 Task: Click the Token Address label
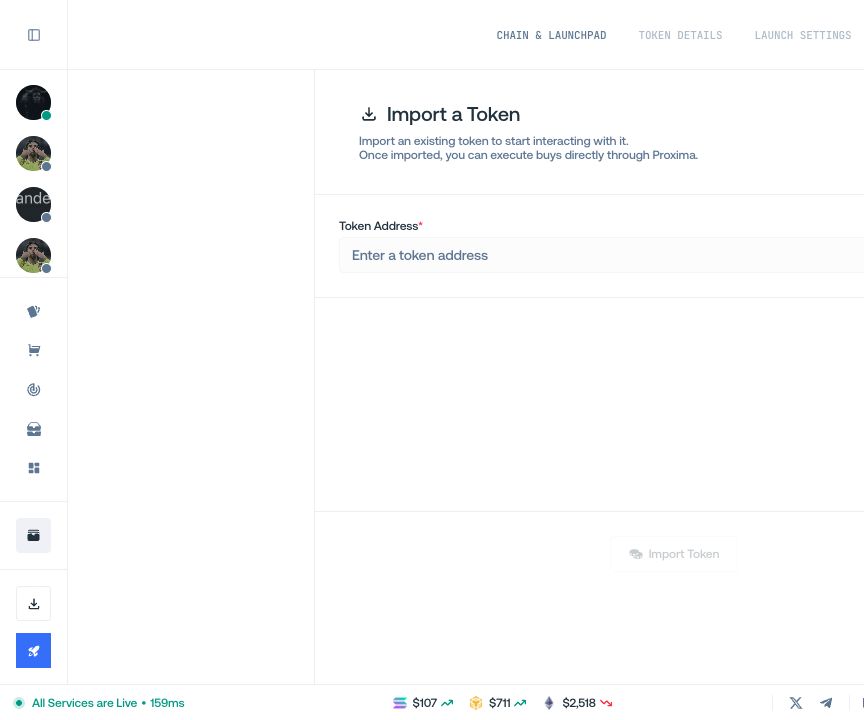(x=380, y=226)
